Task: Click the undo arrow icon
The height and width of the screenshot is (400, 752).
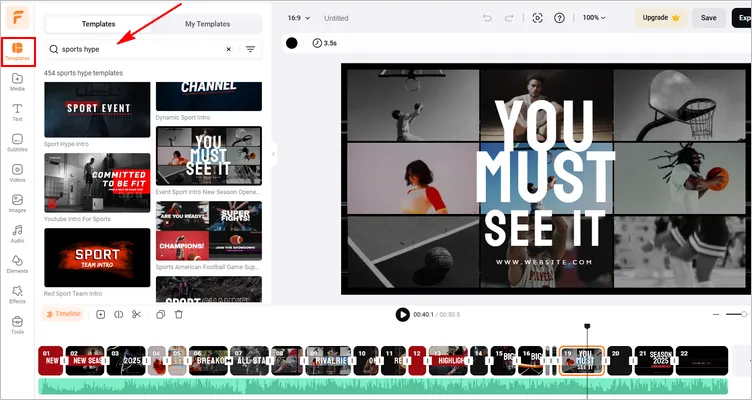Action: coord(487,18)
